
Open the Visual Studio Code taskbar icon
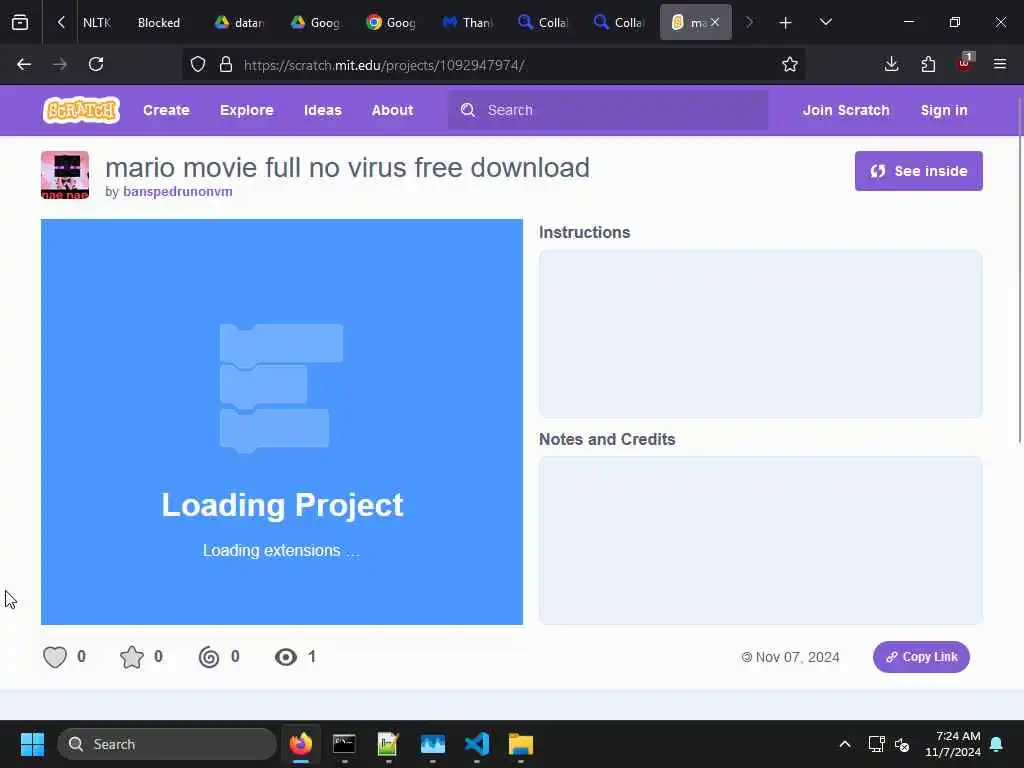477,744
